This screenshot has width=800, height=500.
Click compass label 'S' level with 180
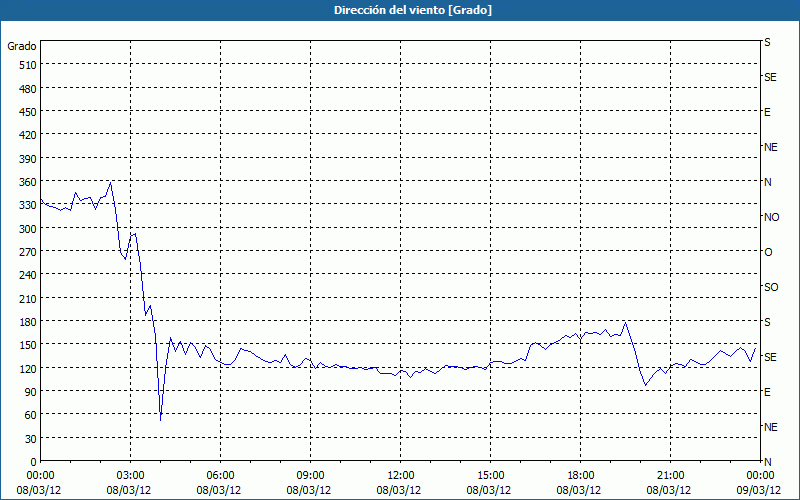coord(767,322)
